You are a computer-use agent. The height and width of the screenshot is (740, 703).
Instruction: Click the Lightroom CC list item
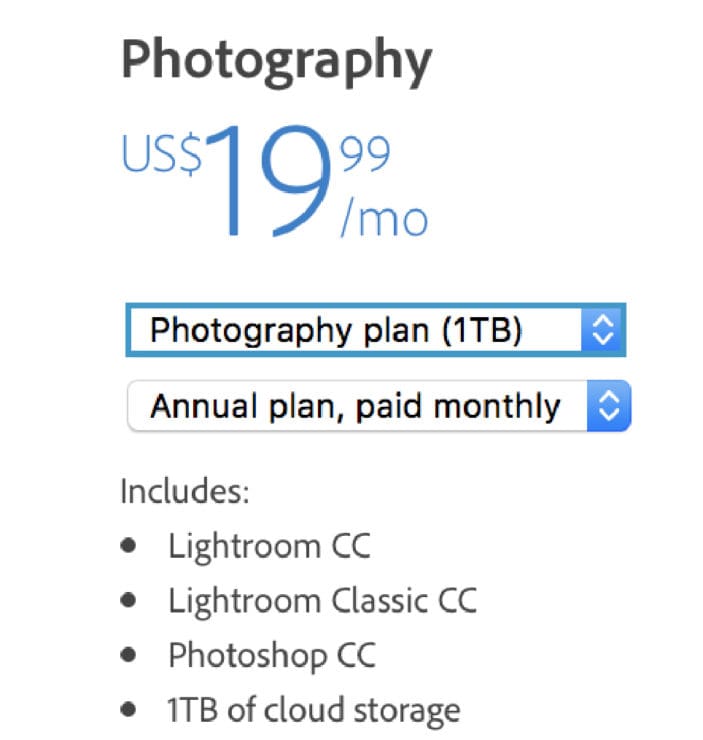[269, 547]
